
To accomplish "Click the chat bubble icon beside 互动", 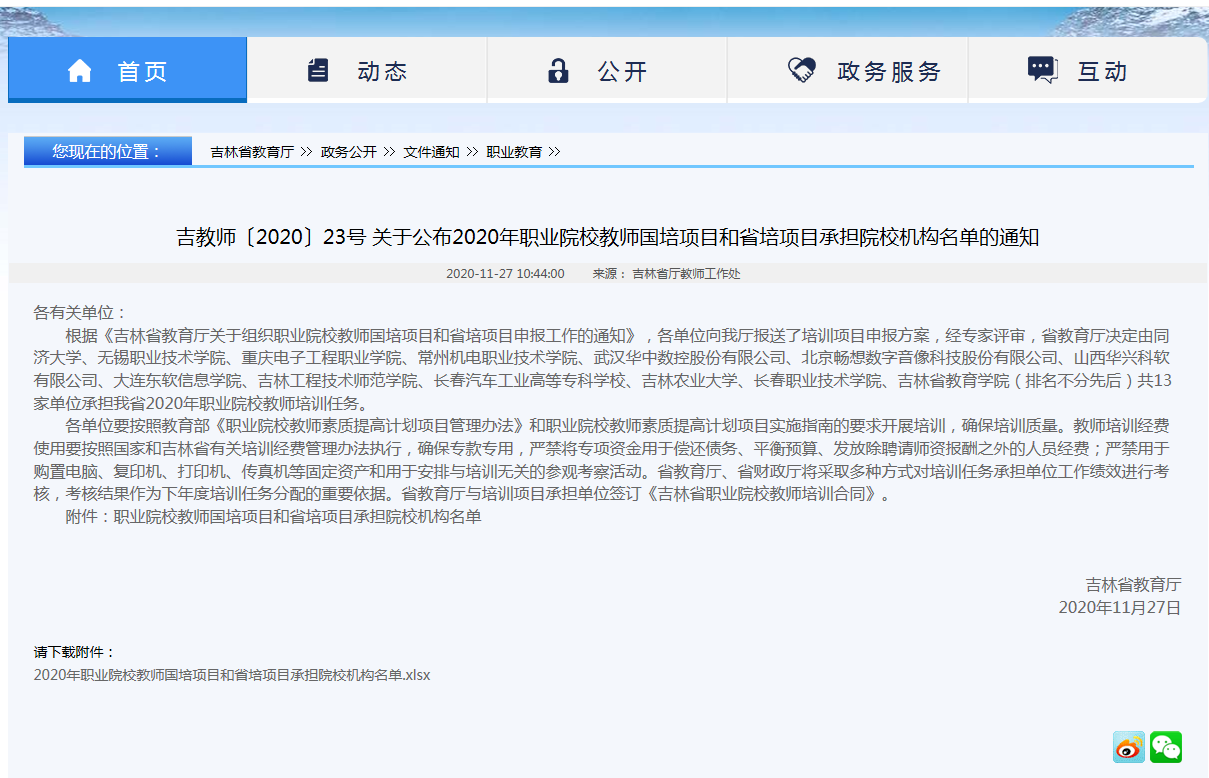I will click(x=1042, y=70).
